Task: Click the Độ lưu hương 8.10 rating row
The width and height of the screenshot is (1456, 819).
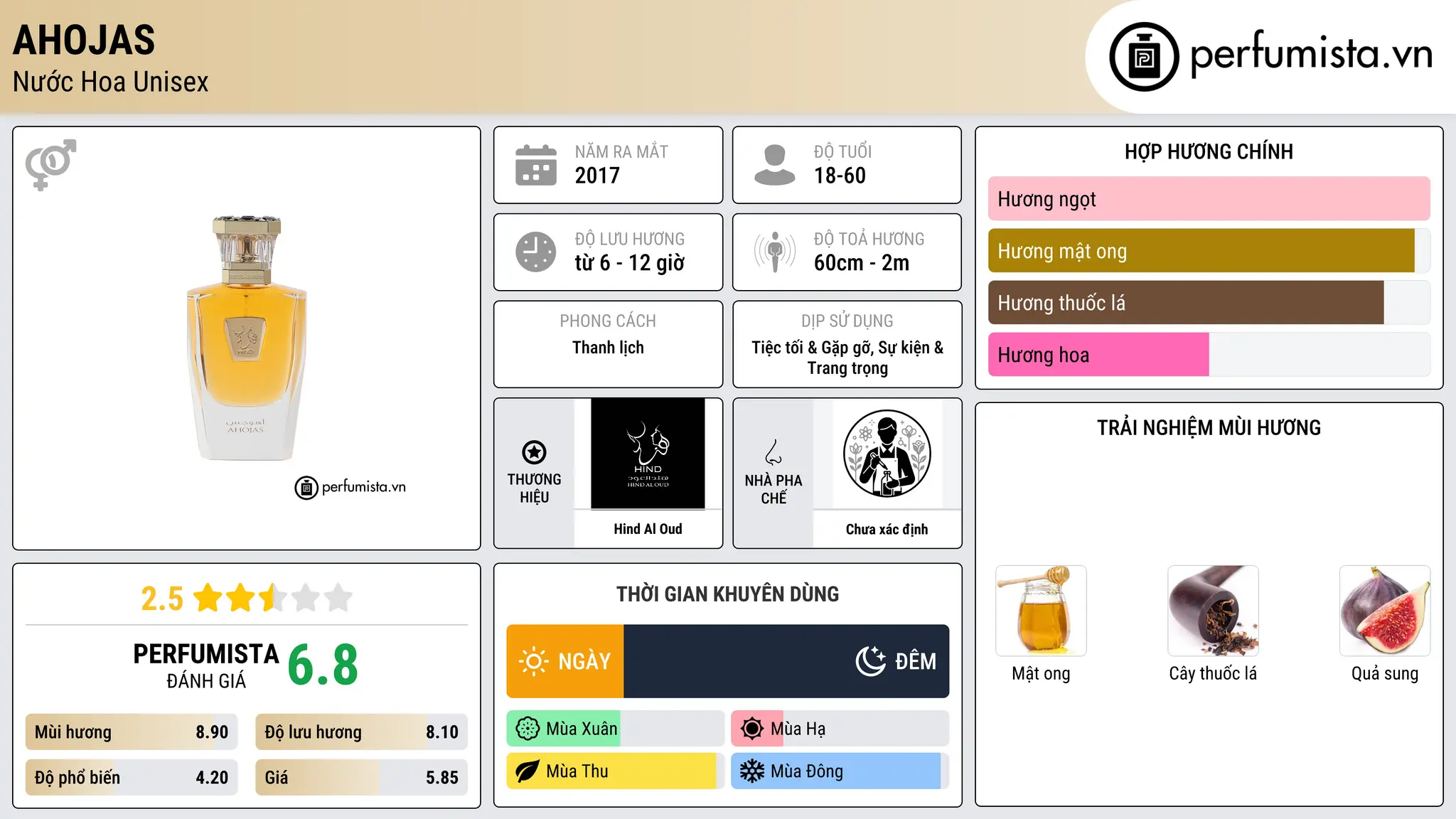Action: coord(361,732)
